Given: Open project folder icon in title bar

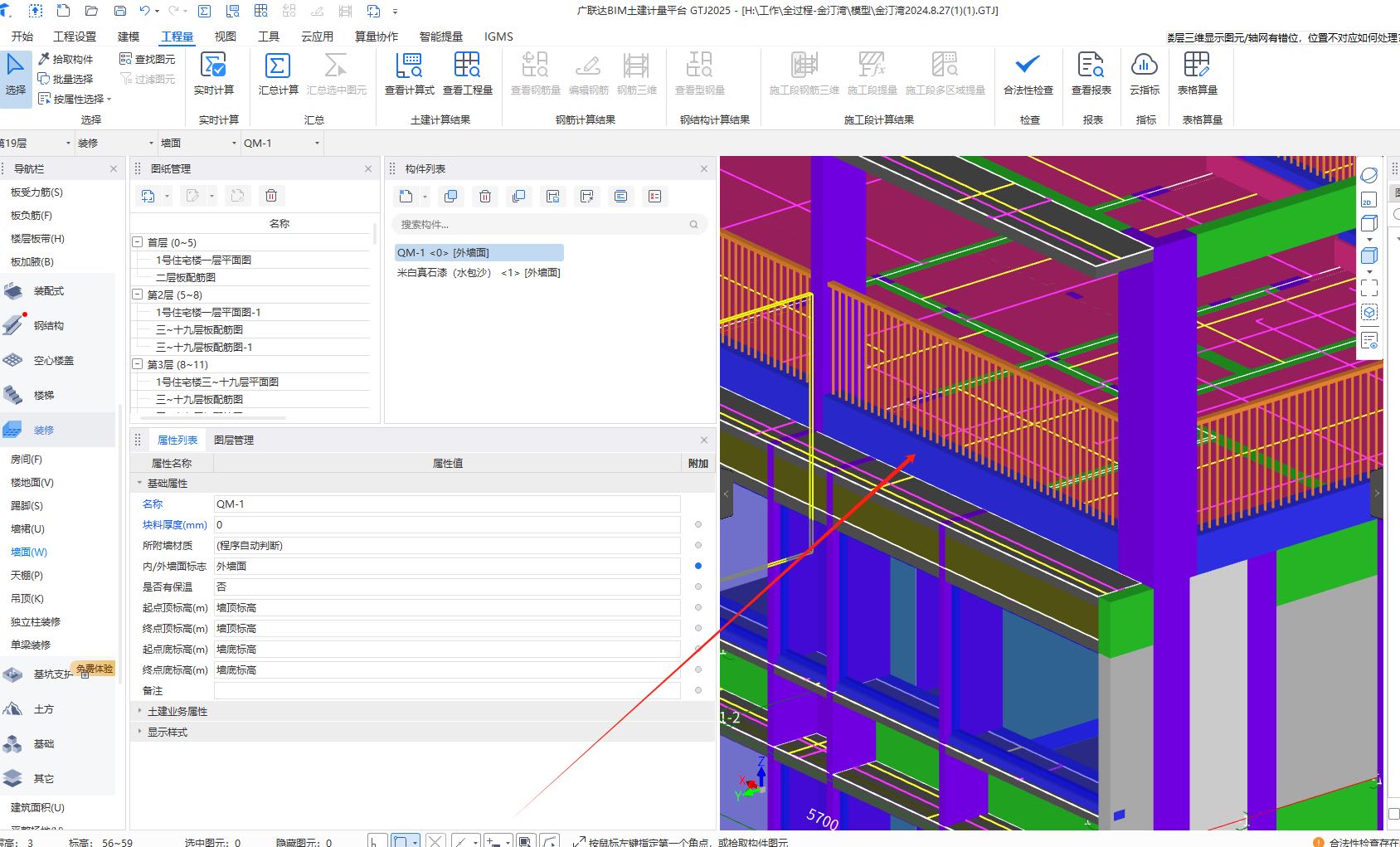Looking at the screenshot, I should (92, 11).
